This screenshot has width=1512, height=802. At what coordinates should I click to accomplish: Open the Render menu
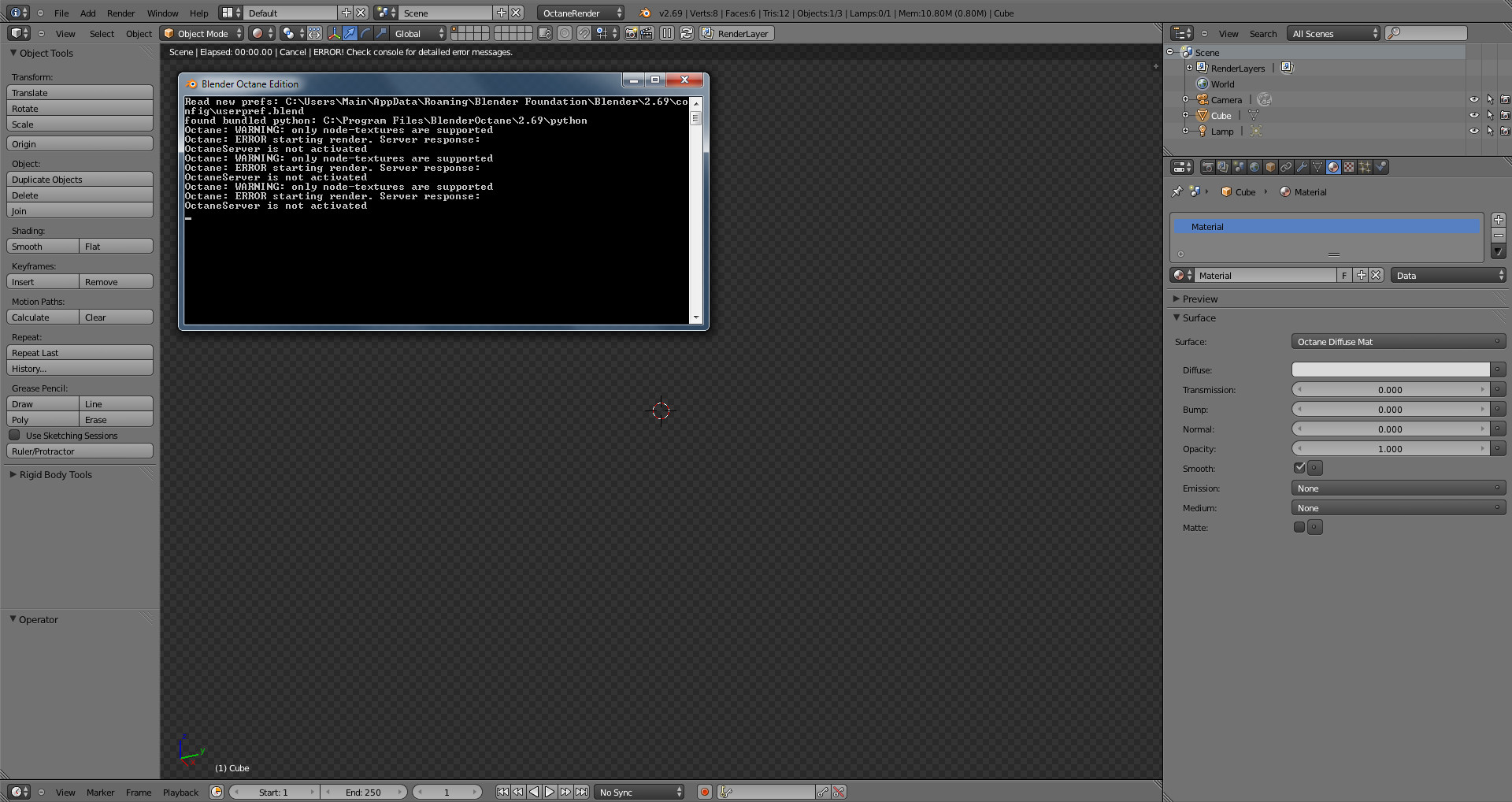121,13
